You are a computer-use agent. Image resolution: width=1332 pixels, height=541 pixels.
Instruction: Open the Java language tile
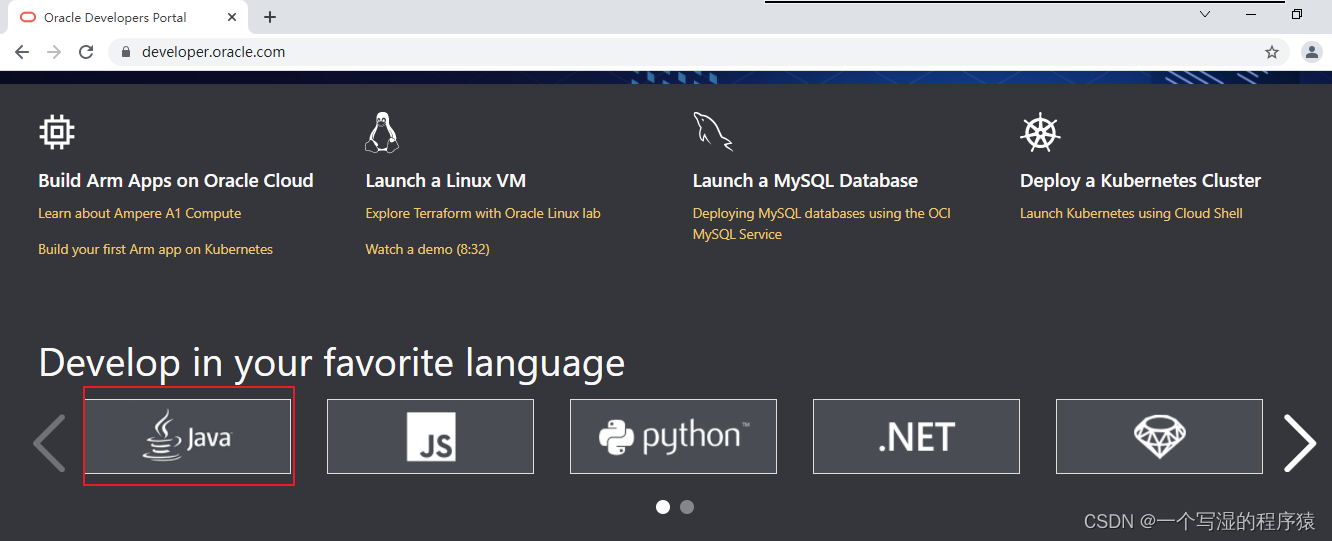click(x=187, y=437)
